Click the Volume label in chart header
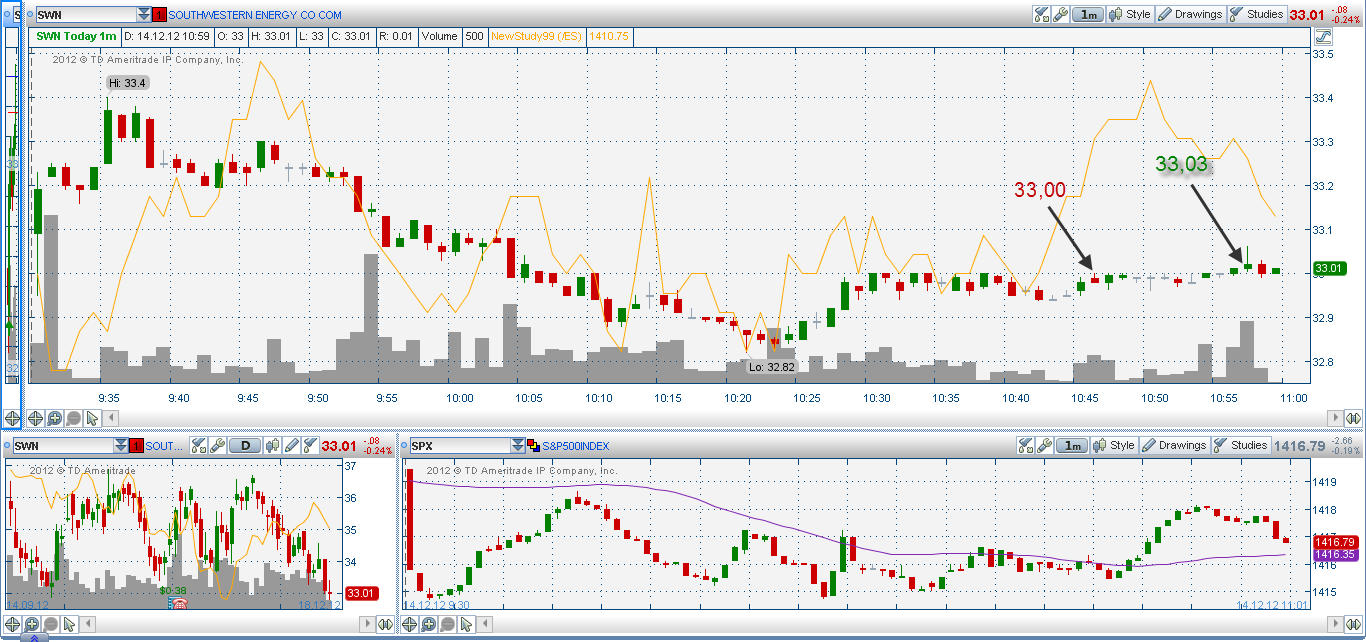 click(439, 36)
